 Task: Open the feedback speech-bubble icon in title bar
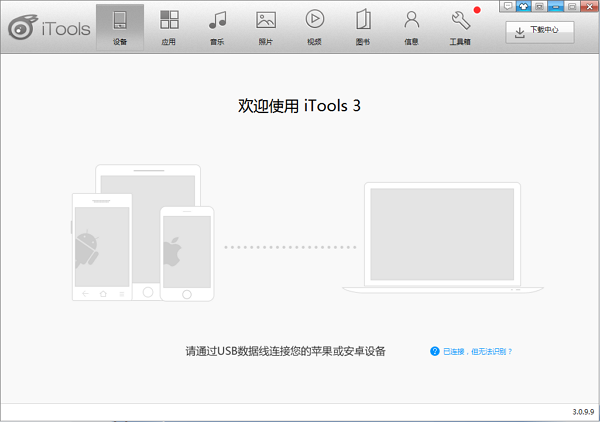(507, 6)
